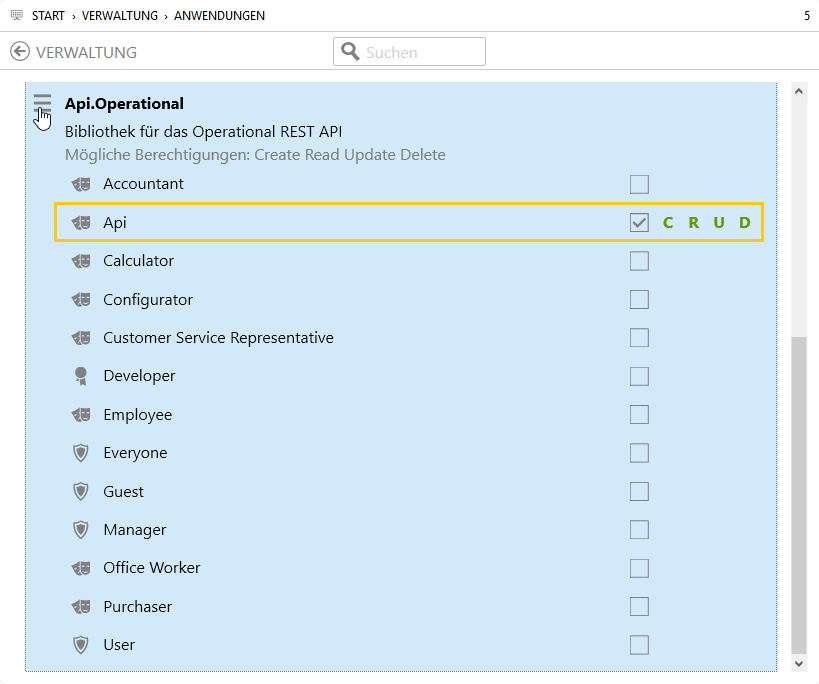The width and height of the screenshot is (819, 684).
Task: Toggle the Create (C) permission for Api
Action: click(668, 223)
